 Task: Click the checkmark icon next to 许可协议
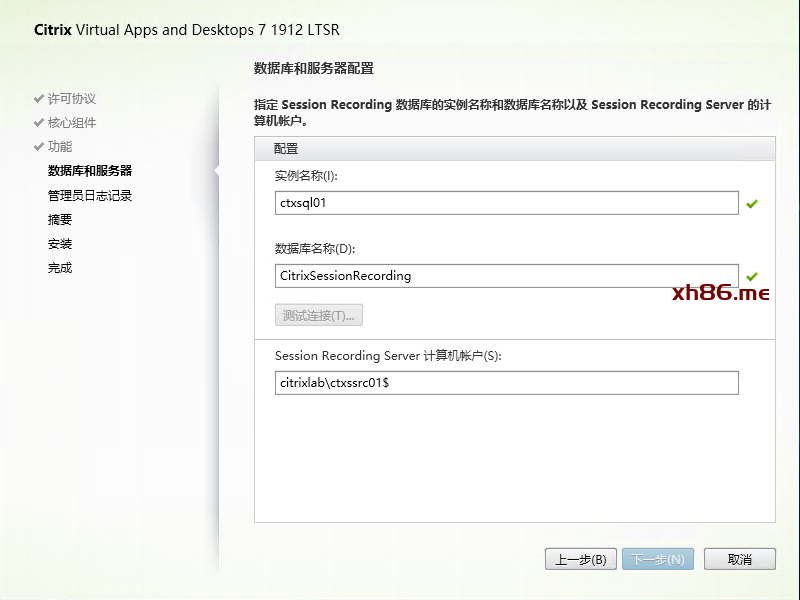click(39, 98)
